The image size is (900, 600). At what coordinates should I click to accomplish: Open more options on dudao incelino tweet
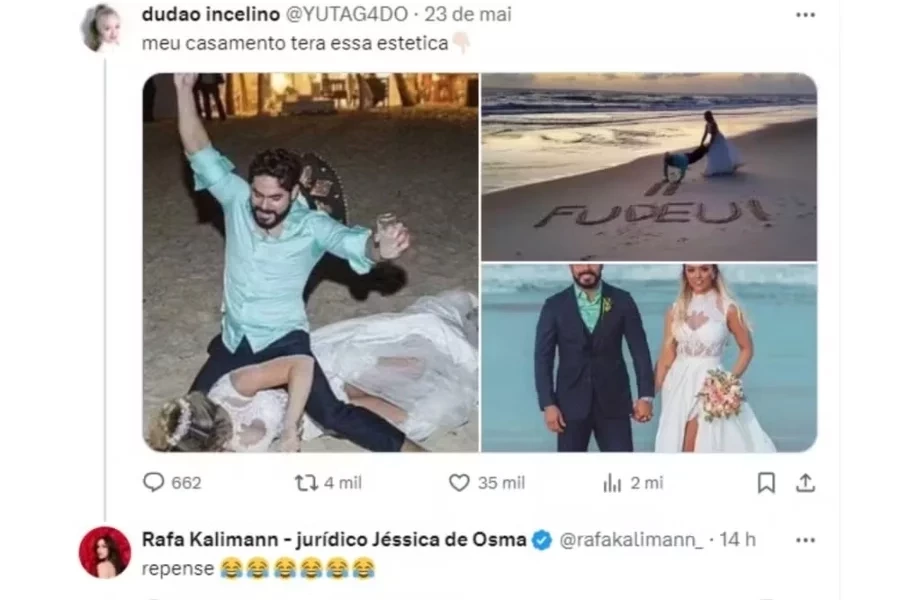pyautogui.click(x=805, y=15)
